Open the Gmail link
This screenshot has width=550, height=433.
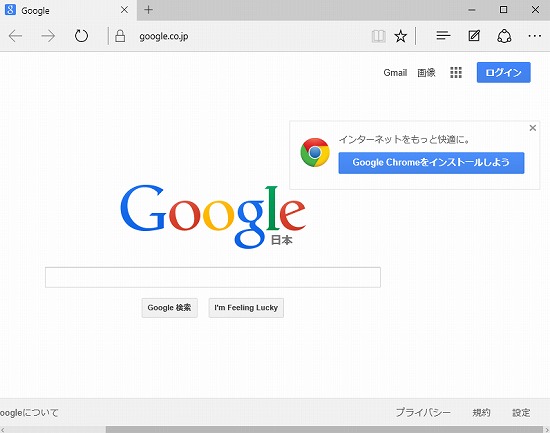point(395,73)
